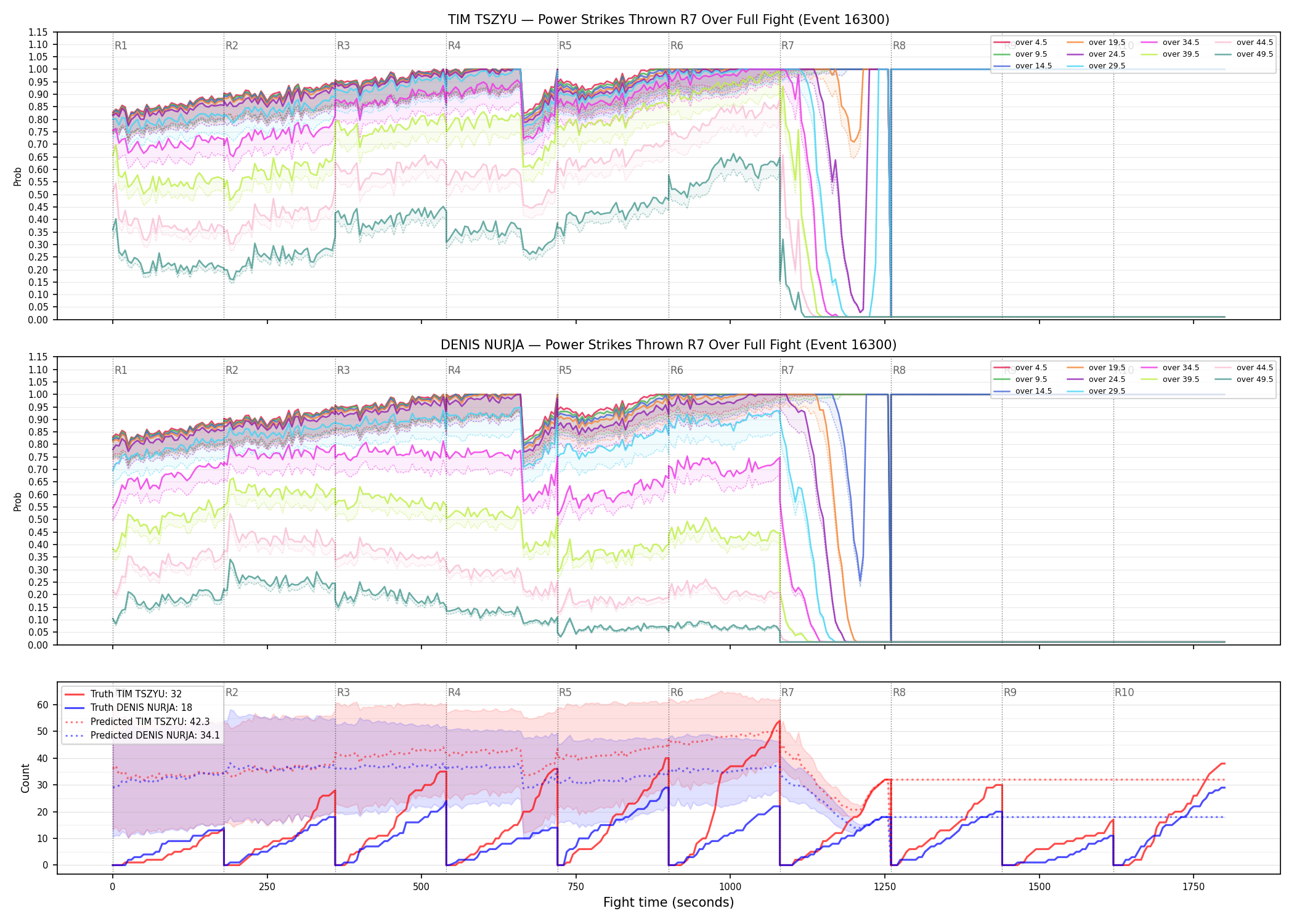The height and width of the screenshot is (924, 1294).
Task: Click the R5 round label in the Denis Nurja chart
Action: click(x=565, y=370)
